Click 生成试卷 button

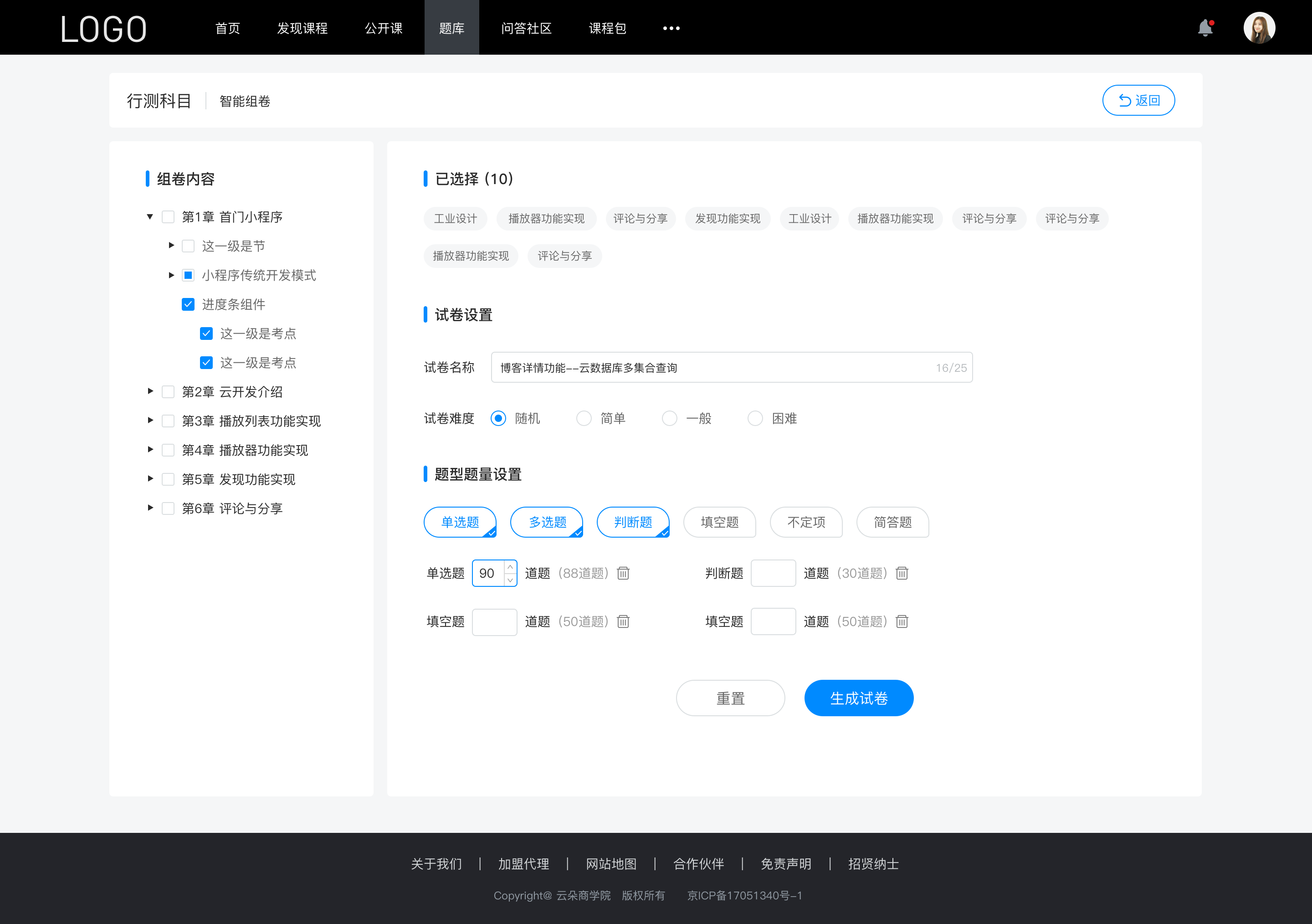[858, 698]
